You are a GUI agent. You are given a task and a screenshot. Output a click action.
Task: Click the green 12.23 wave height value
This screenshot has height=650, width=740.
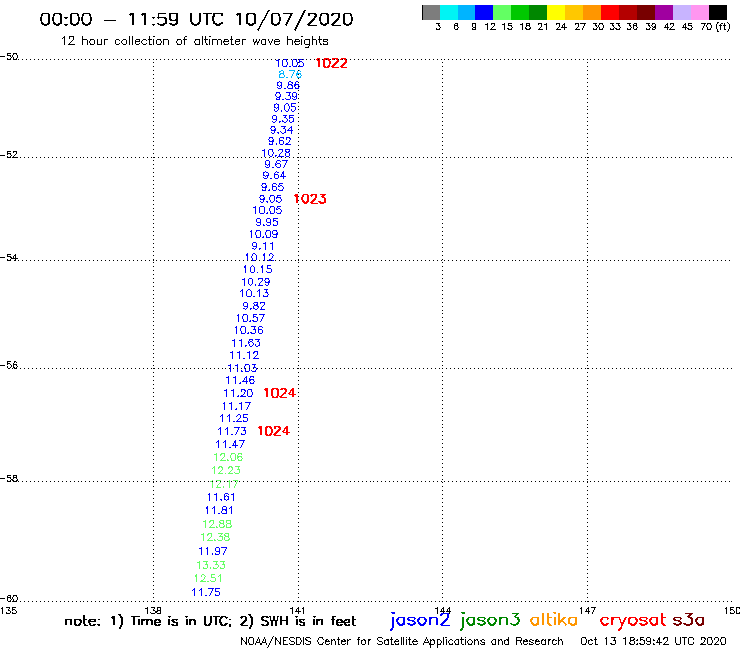pos(226,470)
